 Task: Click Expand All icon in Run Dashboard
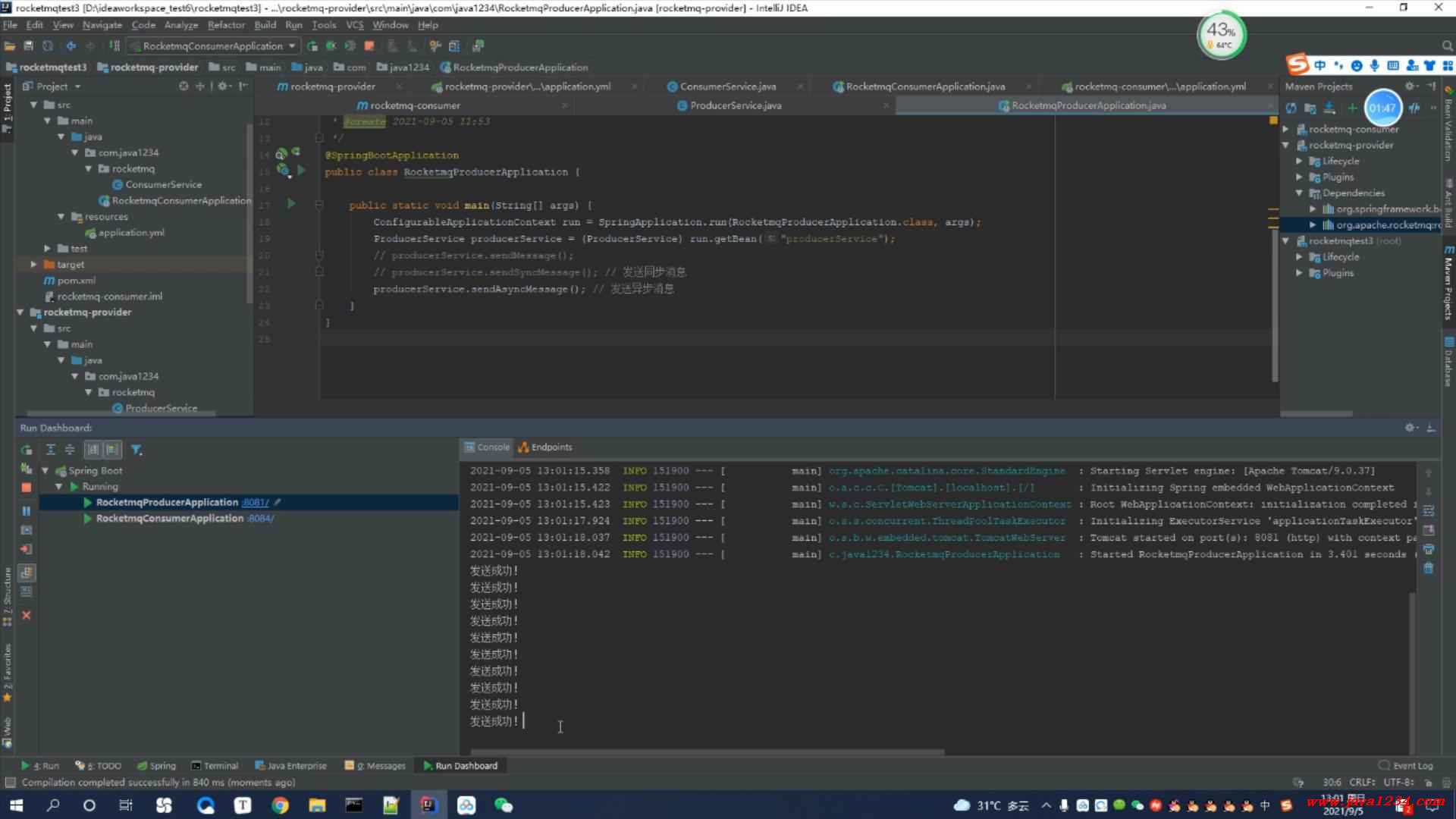pyautogui.click(x=51, y=450)
